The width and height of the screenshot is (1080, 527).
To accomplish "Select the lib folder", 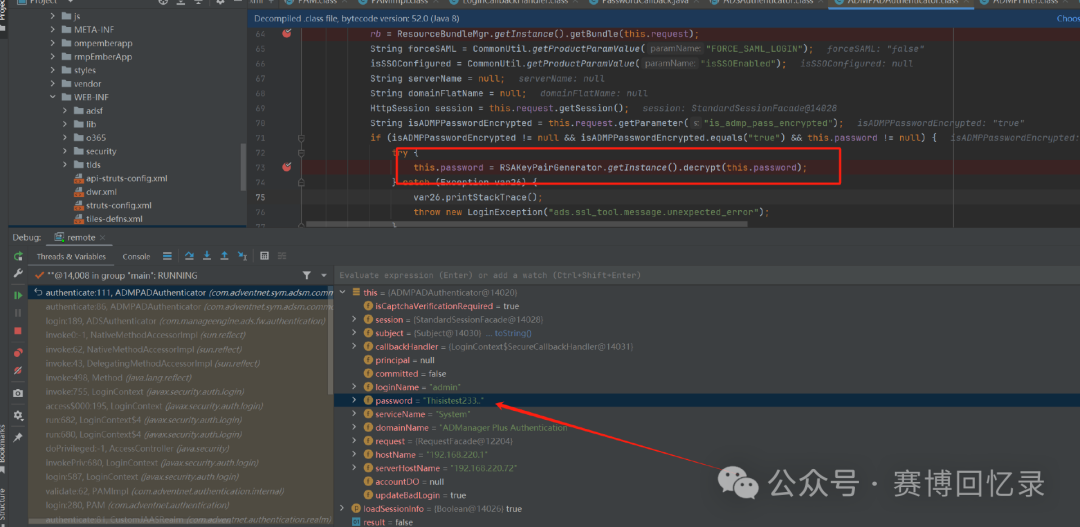I will [91, 124].
